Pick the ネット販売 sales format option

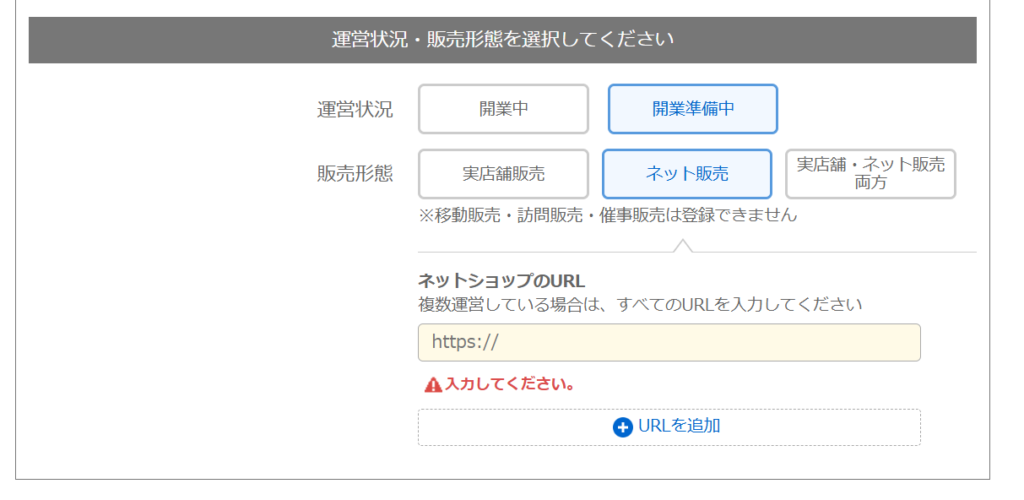coord(686,174)
